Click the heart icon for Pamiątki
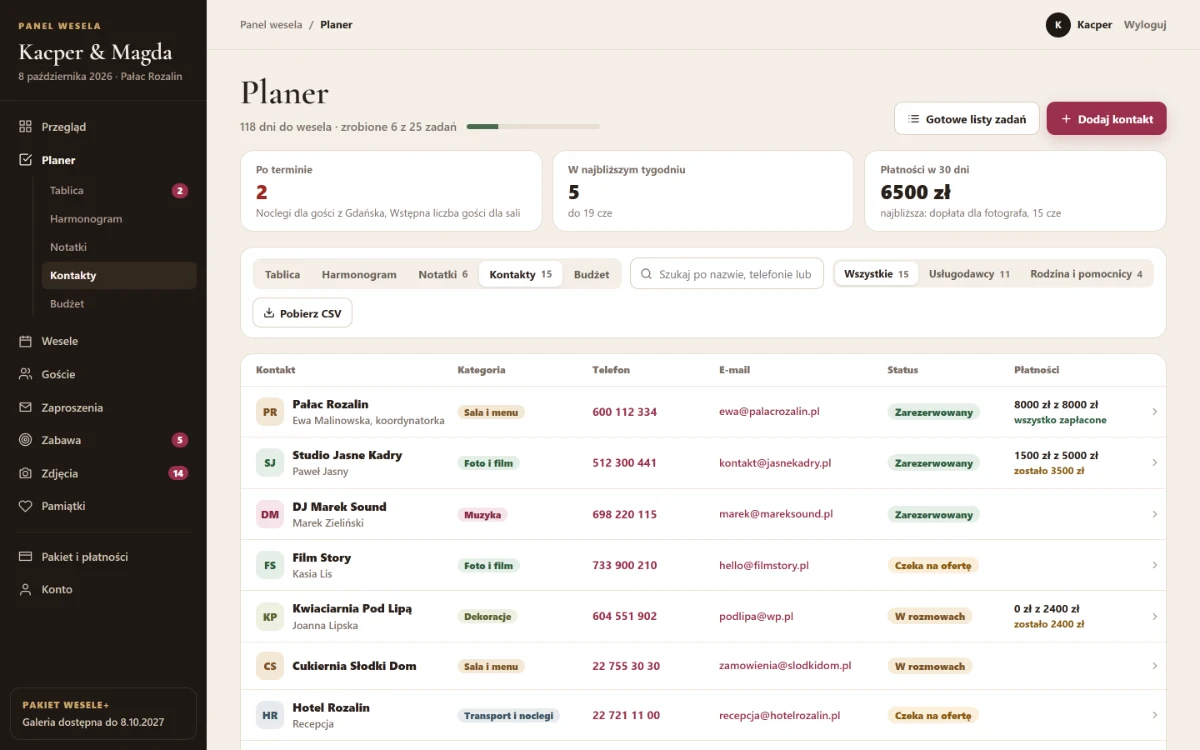The width and height of the screenshot is (1200, 750). (25, 506)
